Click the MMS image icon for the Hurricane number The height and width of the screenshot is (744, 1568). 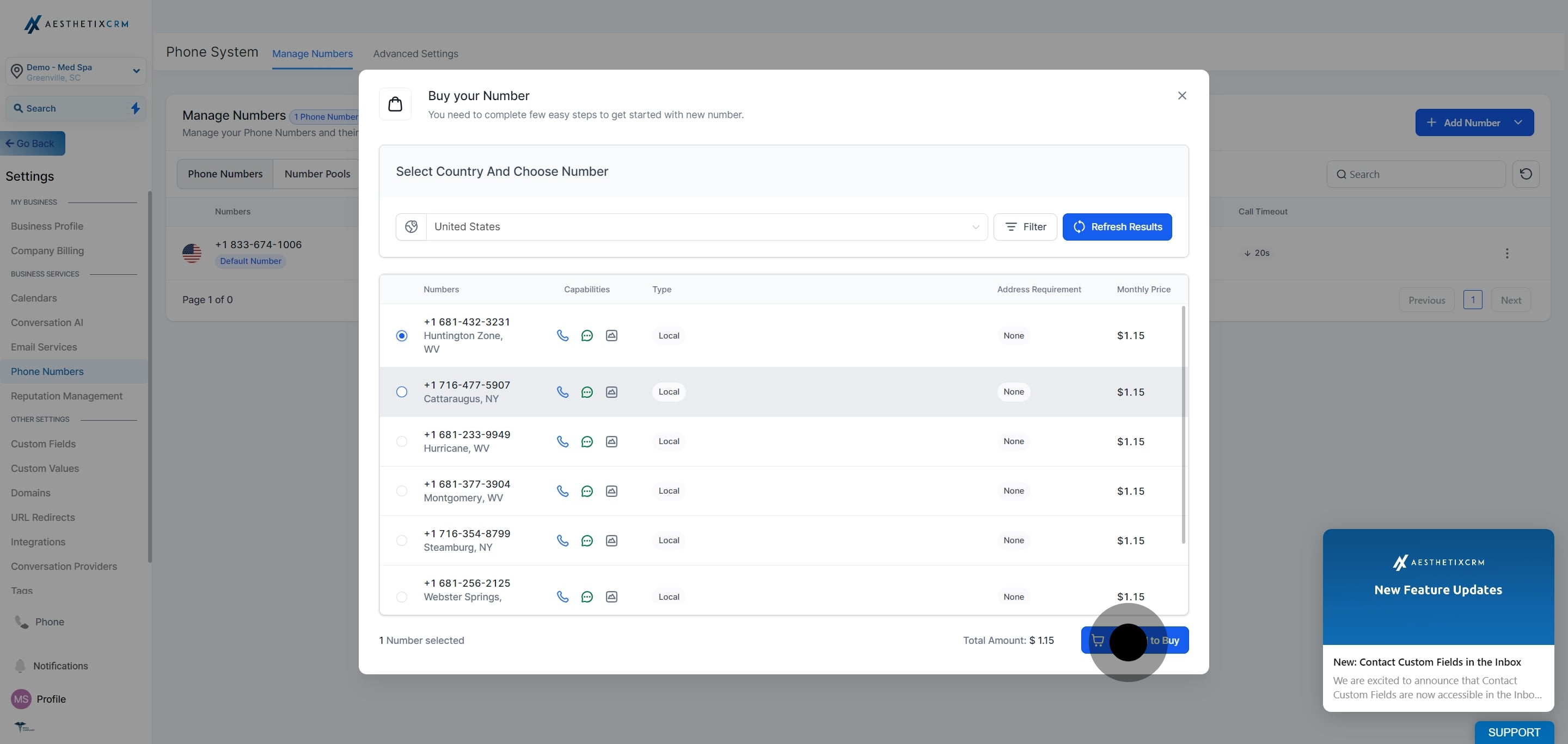[x=611, y=441]
